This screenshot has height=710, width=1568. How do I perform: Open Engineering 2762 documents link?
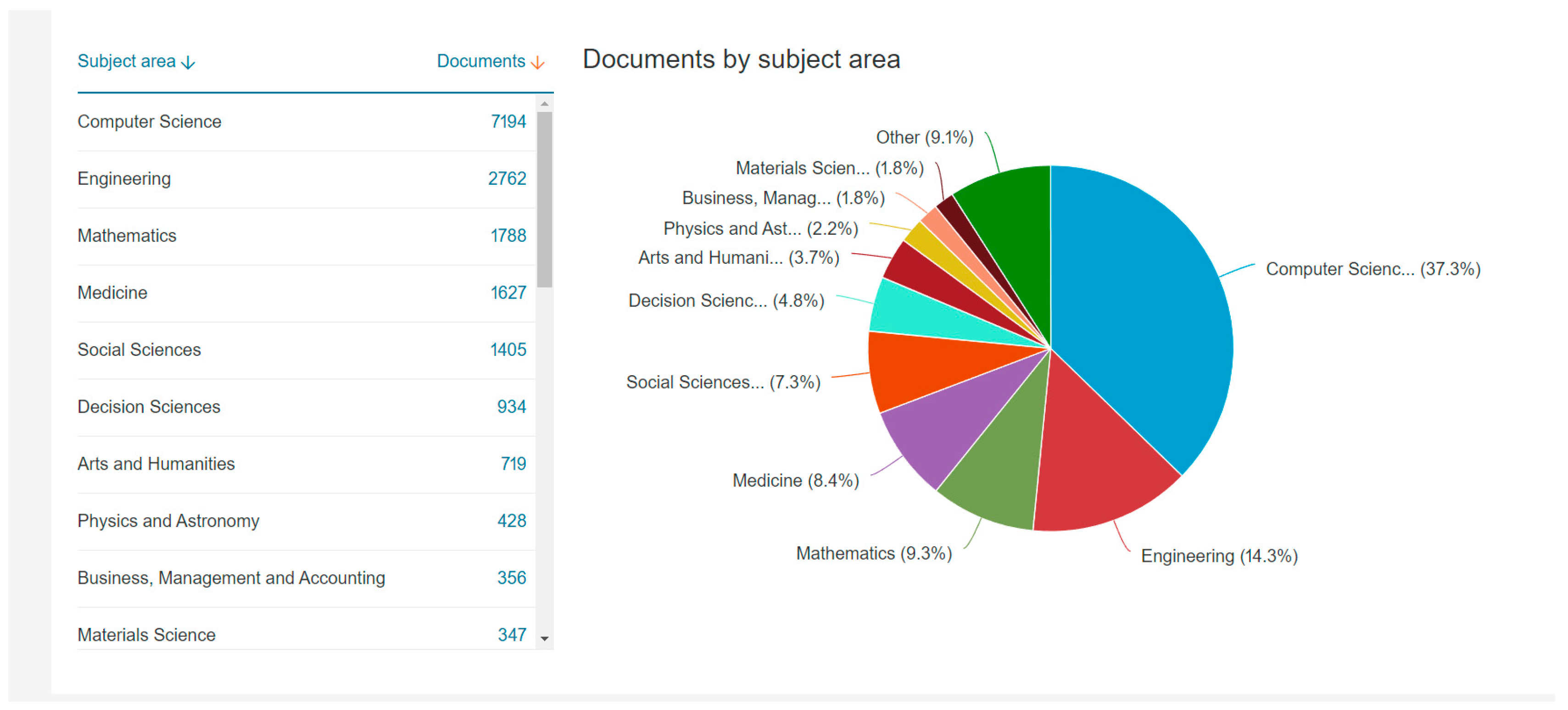pyautogui.click(x=507, y=179)
